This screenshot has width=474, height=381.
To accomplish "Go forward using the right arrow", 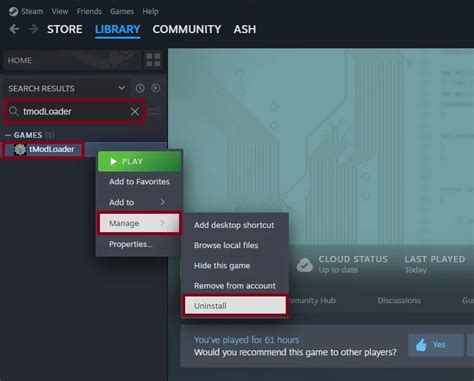I will pos(33,29).
